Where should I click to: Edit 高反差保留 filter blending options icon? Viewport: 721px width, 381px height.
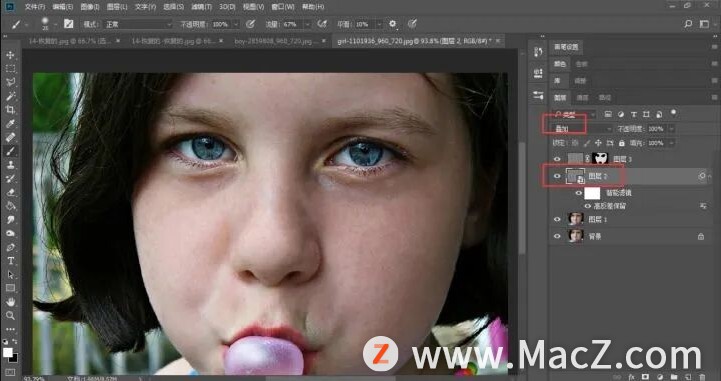[x=703, y=206]
